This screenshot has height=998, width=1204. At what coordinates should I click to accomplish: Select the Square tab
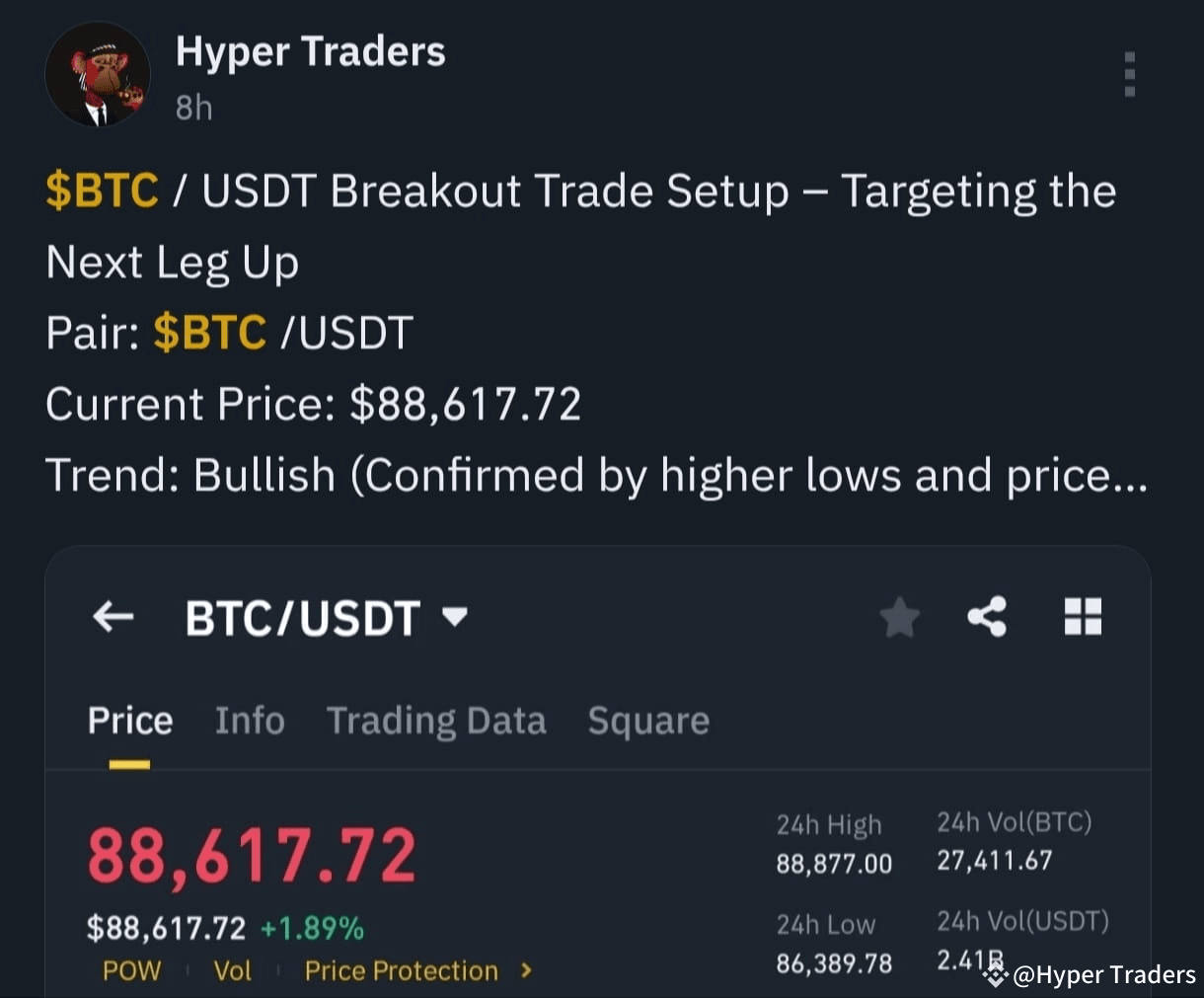[x=648, y=720]
